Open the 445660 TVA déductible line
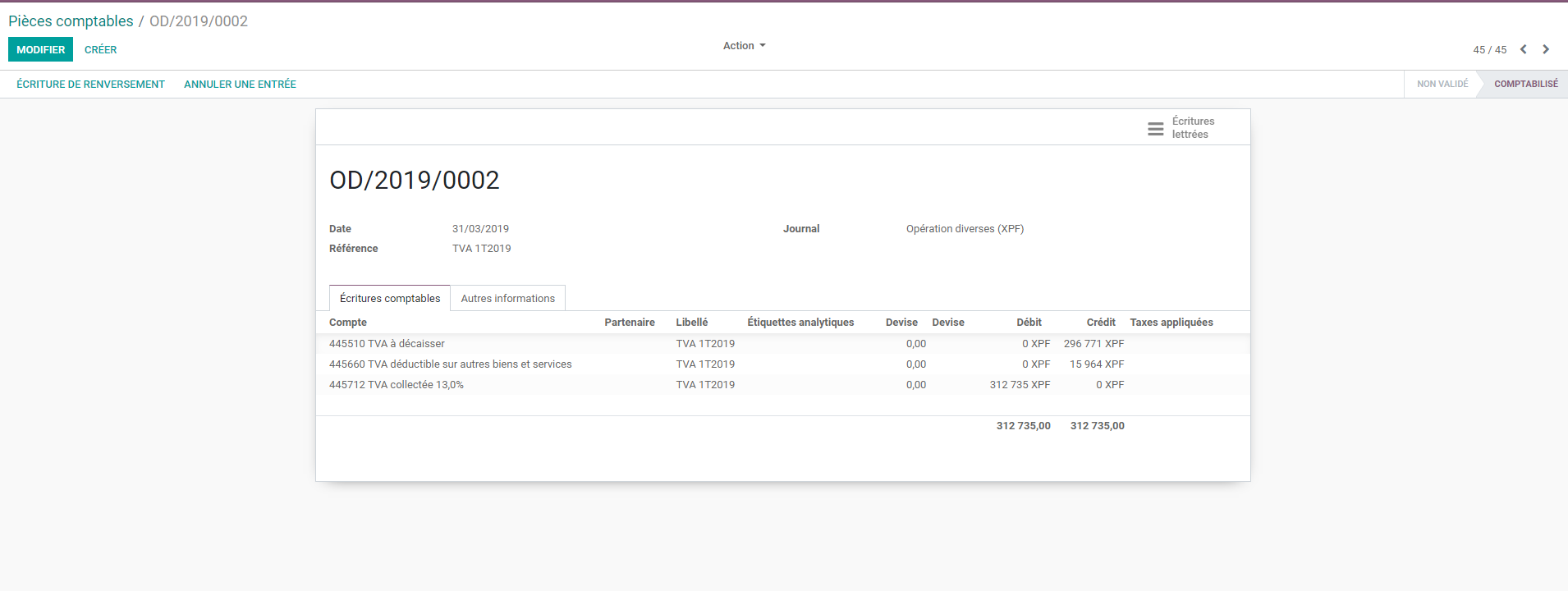The width and height of the screenshot is (1568, 591). pos(450,364)
